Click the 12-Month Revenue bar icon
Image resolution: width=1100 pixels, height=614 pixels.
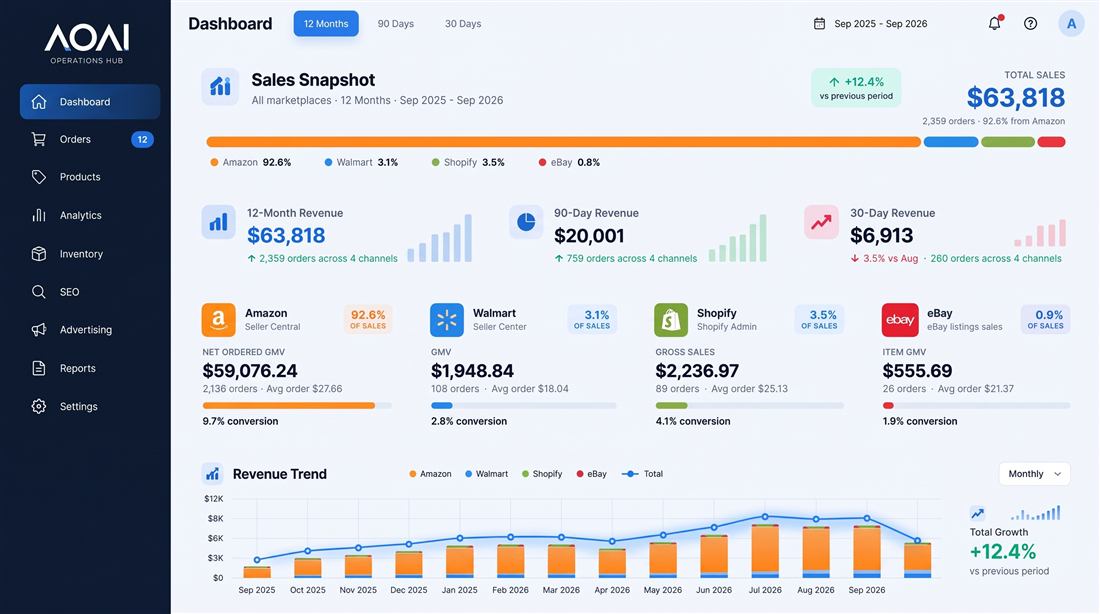219,222
